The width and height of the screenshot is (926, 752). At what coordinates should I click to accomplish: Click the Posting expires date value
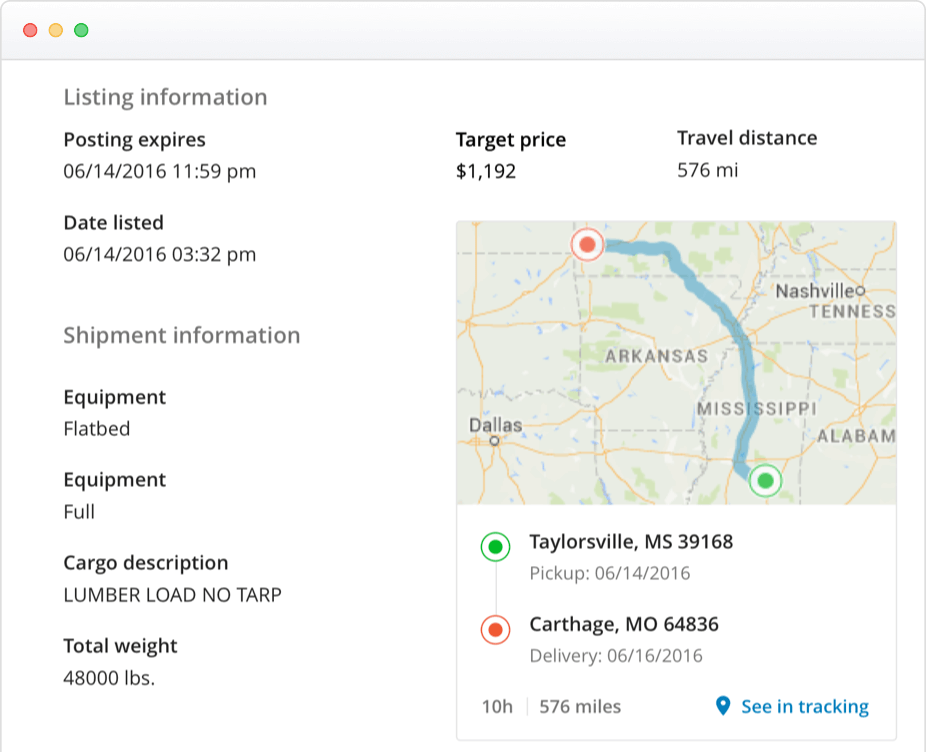coord(160,171)
